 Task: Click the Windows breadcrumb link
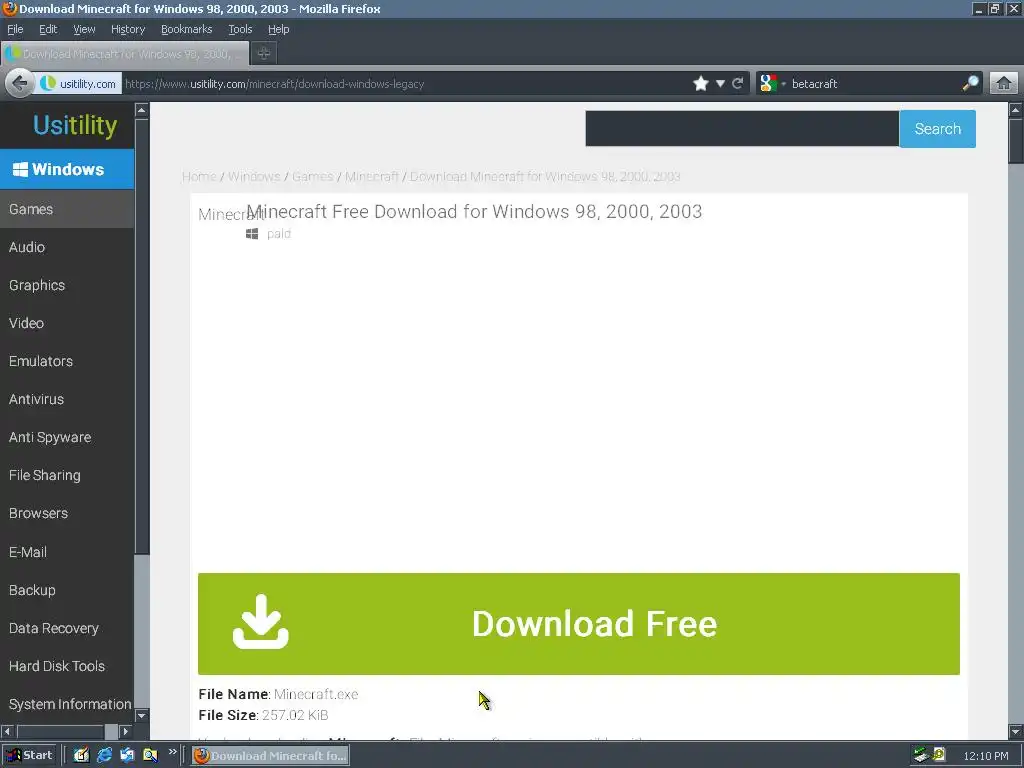pyautogui.click(x=254, y=176)
